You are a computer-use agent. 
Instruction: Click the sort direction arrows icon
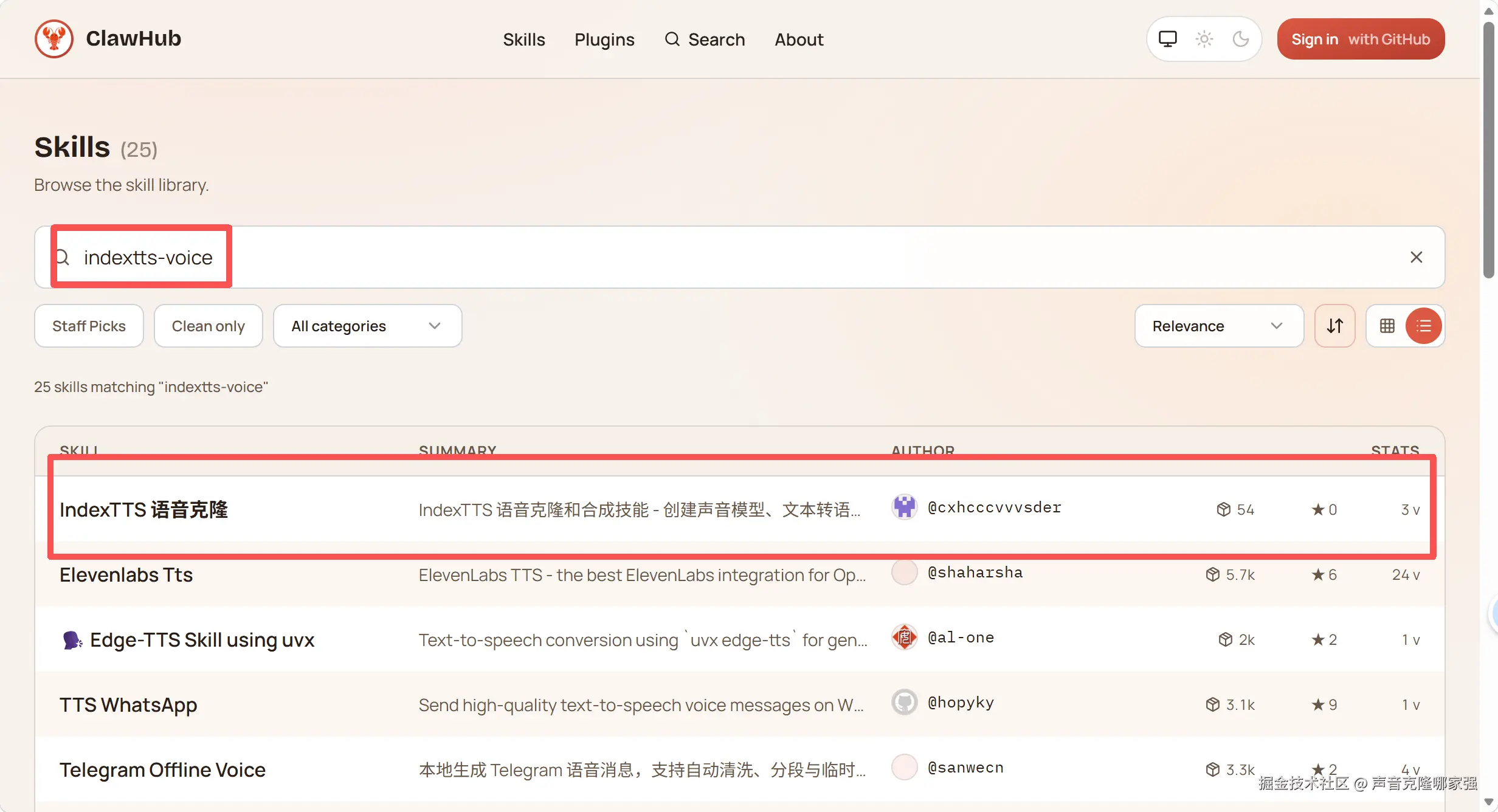1335,326
